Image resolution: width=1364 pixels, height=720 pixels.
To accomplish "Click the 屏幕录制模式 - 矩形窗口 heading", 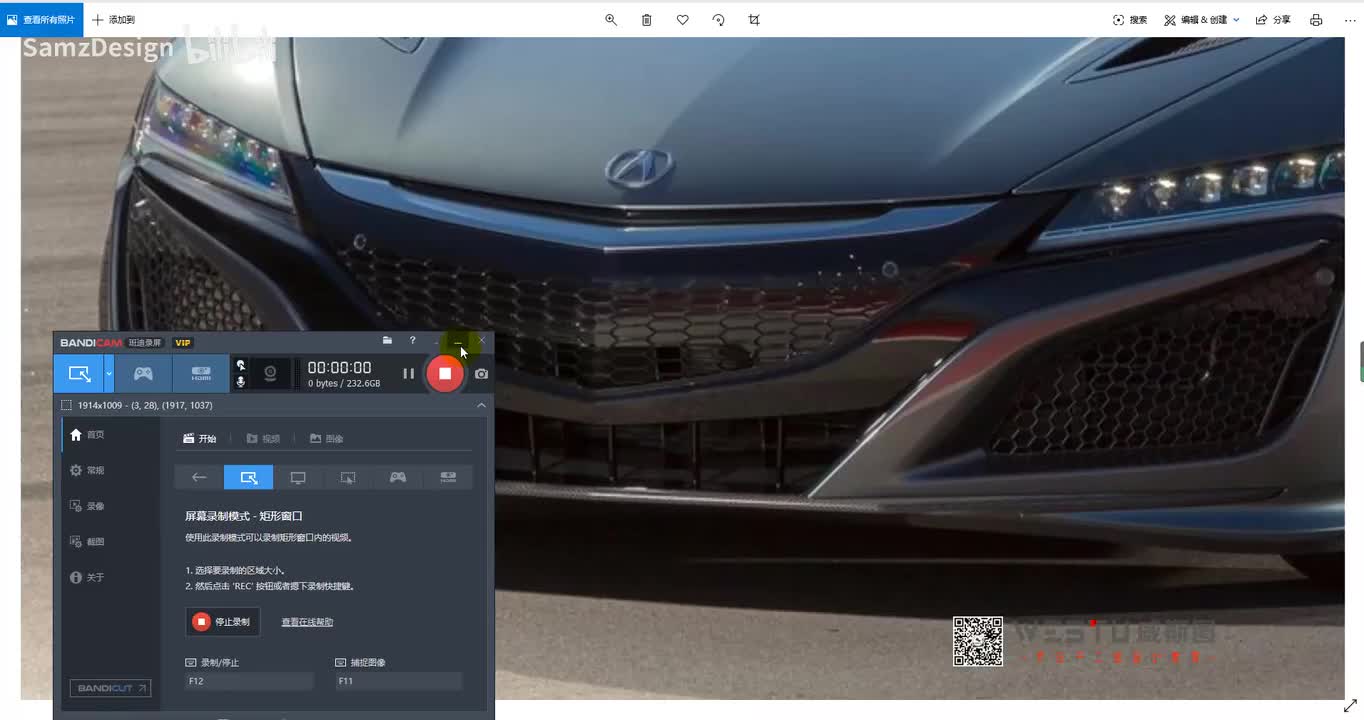I will pyautogui.click(x=244, y=516).
